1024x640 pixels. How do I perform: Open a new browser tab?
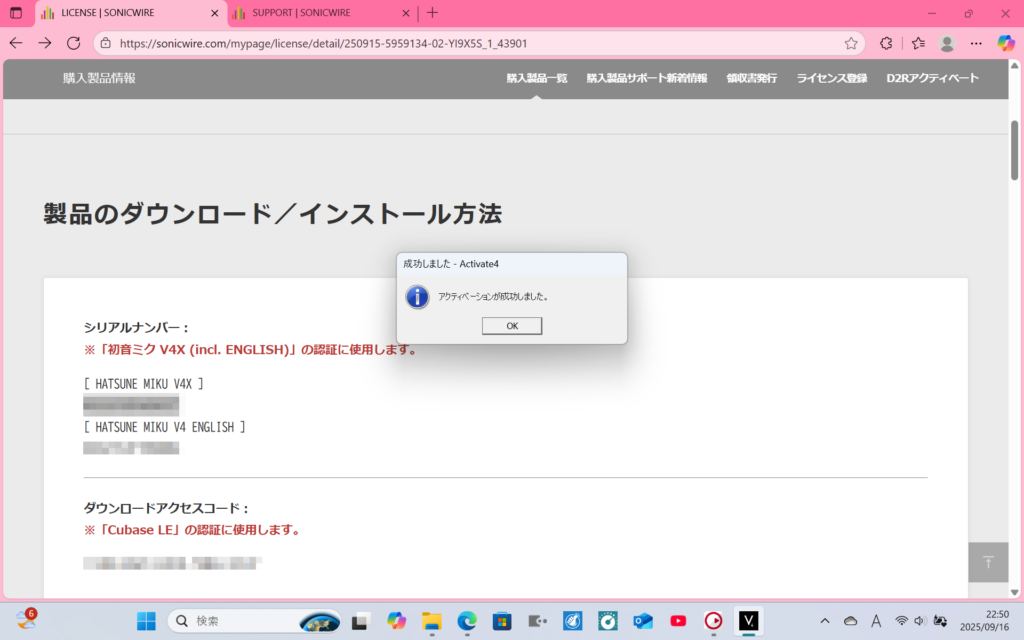432,13
